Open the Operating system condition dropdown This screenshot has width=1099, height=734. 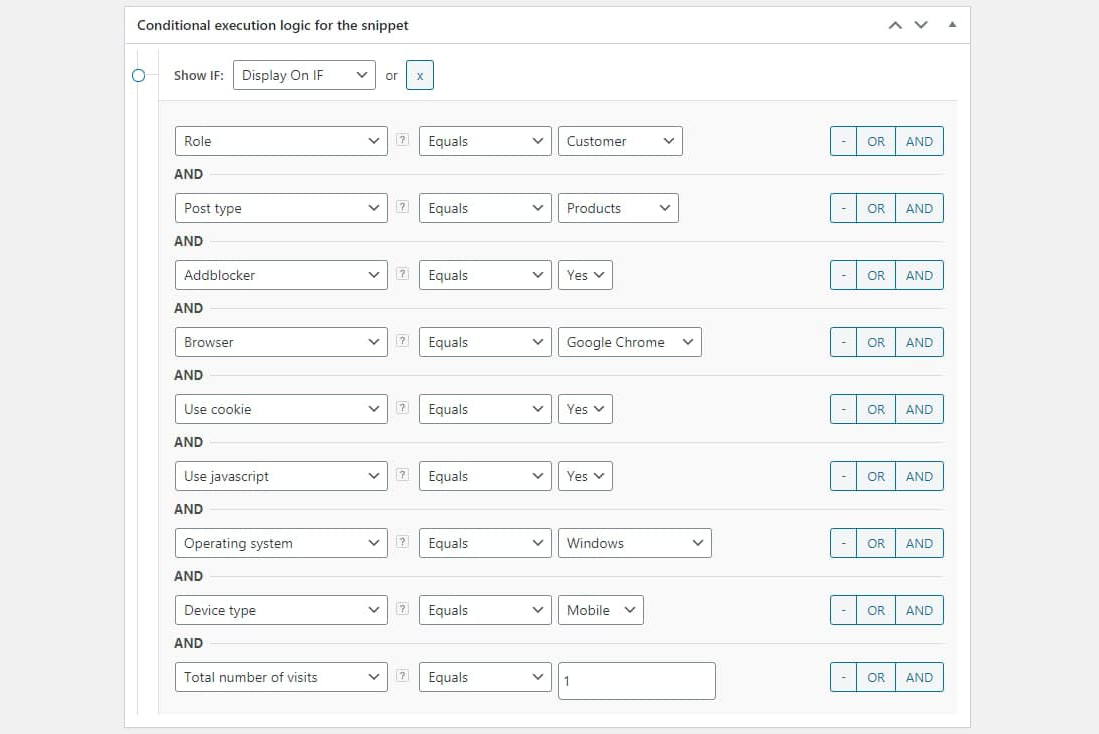pos(281,543)
